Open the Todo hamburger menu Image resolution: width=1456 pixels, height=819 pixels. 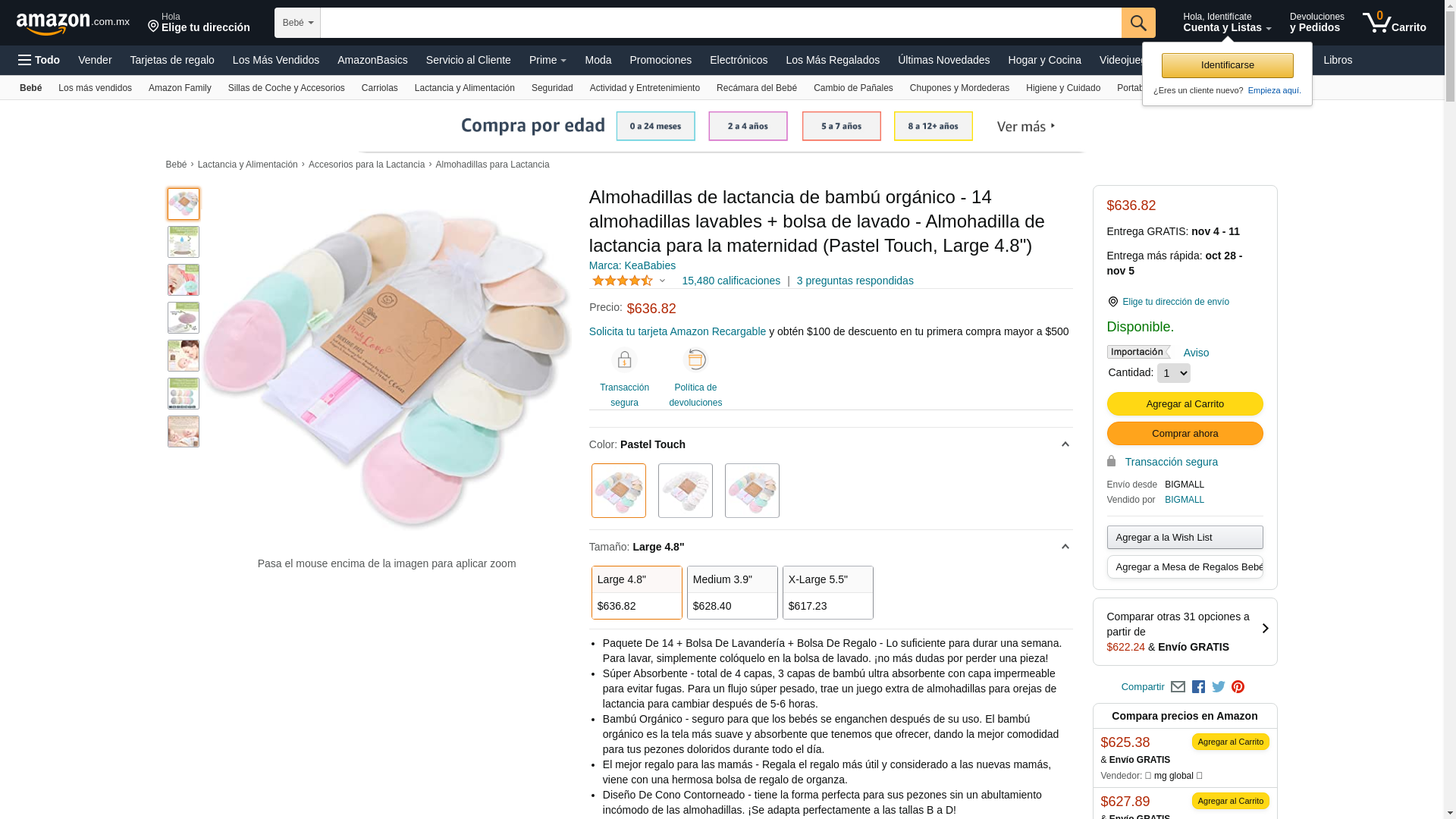click(39, 60)
